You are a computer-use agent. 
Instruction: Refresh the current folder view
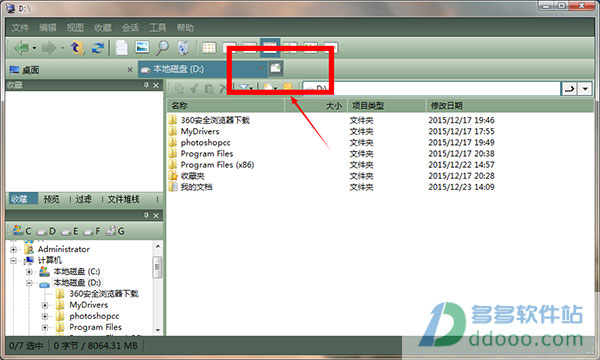pyautogui.click(x=98, y=48)
